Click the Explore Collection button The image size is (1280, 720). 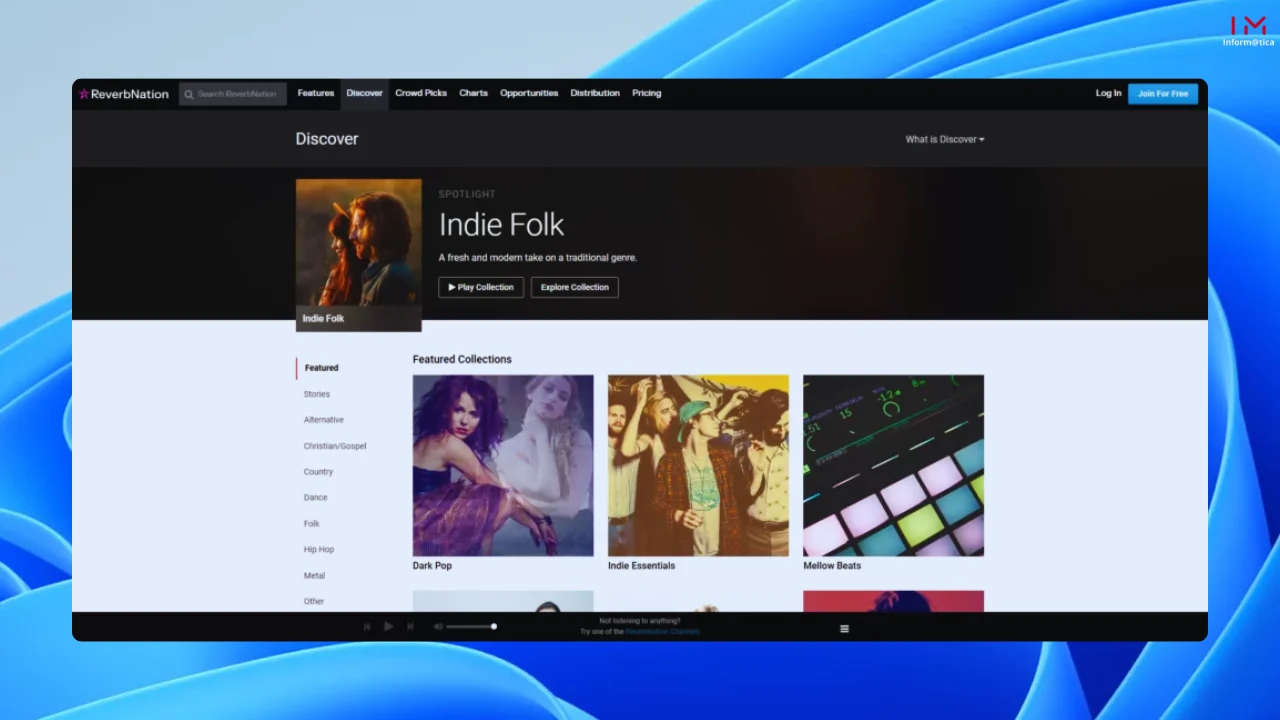[575, 287]
